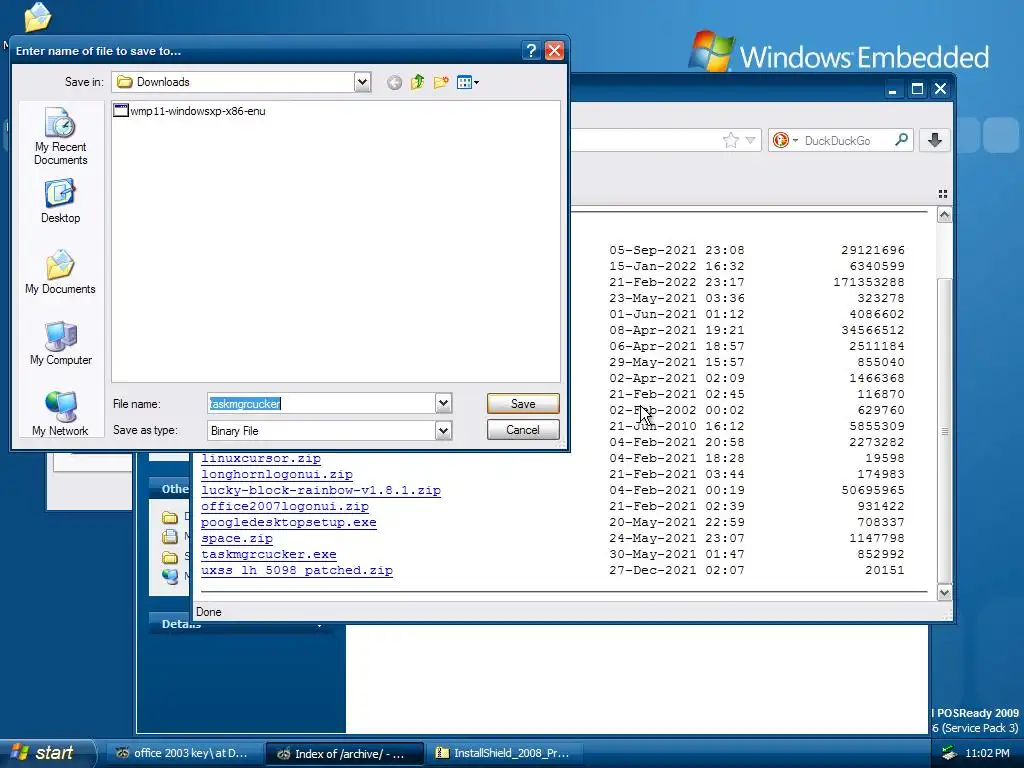The width and height of the screenshot is (1024, 768).
Task: Switch to office 2003 key taskbar window
Action: pos(183,753)
